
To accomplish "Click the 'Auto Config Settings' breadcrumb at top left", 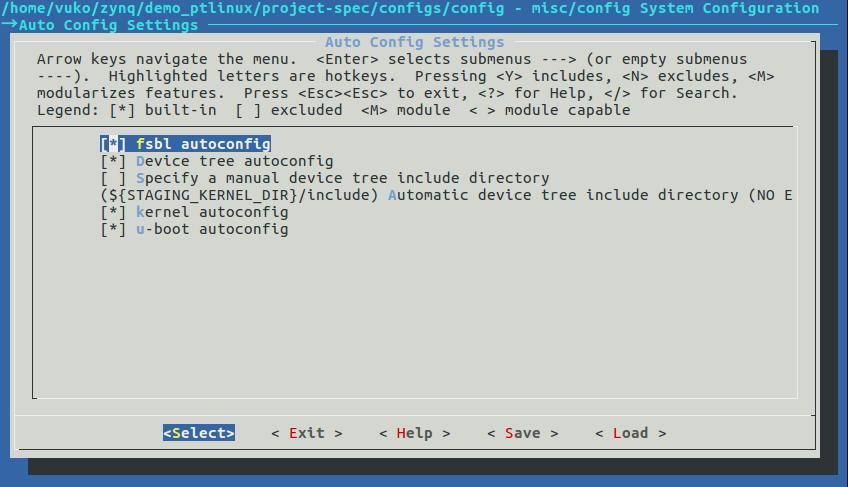I will [x=109, y=25].
